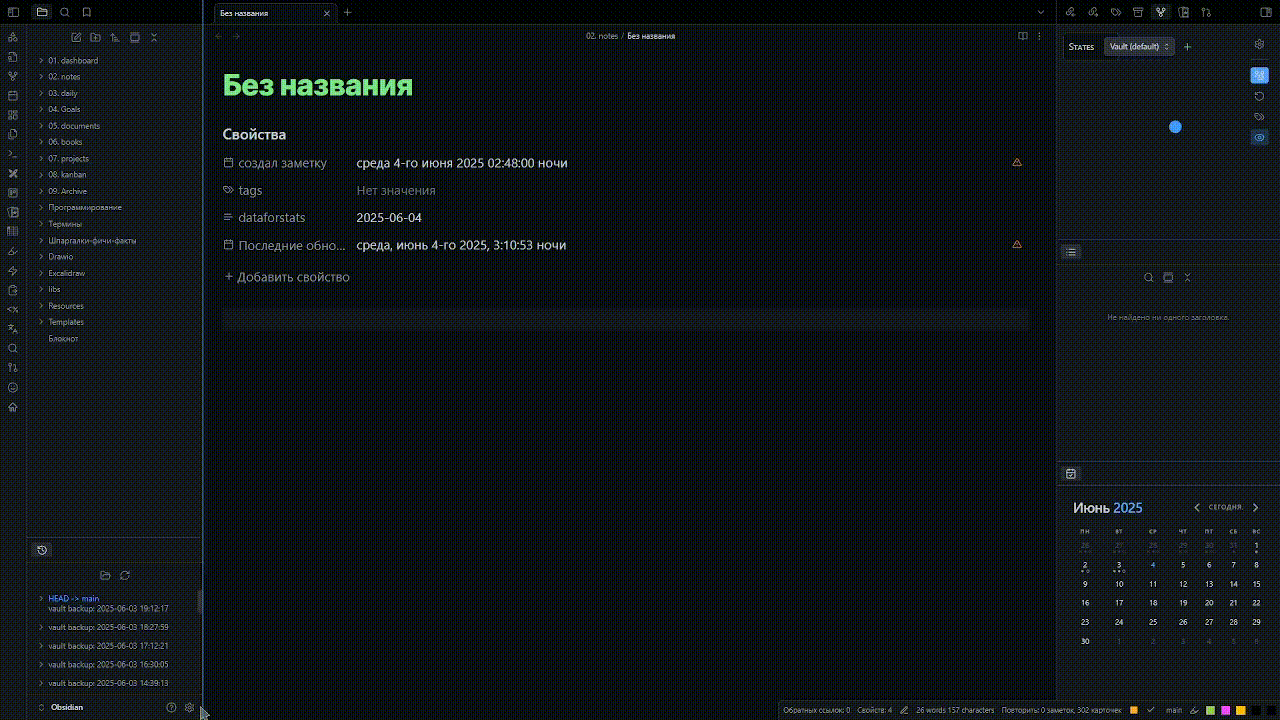
Task: Click СЕГОДНЯ in calendar header
Action: click(x=1225, y=508)
